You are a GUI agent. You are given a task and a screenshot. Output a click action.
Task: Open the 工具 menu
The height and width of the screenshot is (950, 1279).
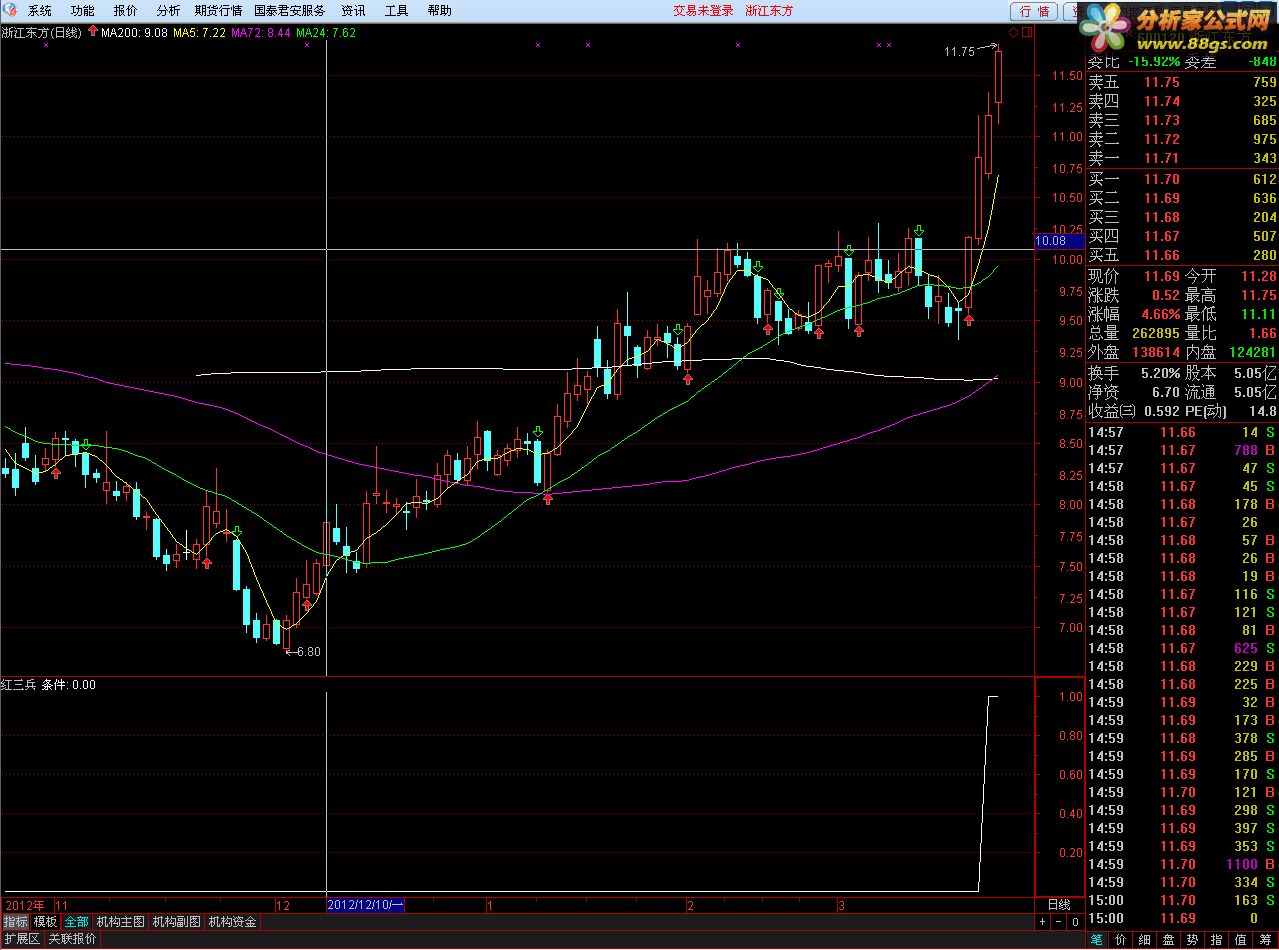397,11
